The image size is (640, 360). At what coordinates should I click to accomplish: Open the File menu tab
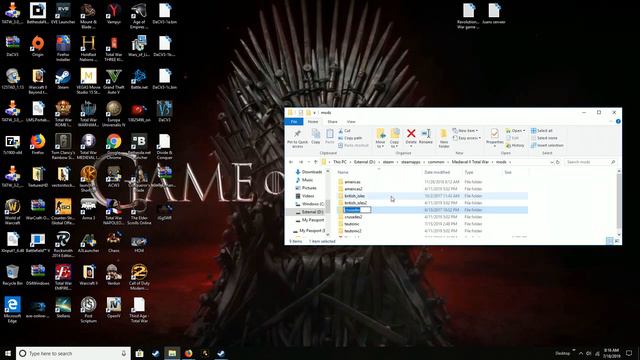coord(294,122)
